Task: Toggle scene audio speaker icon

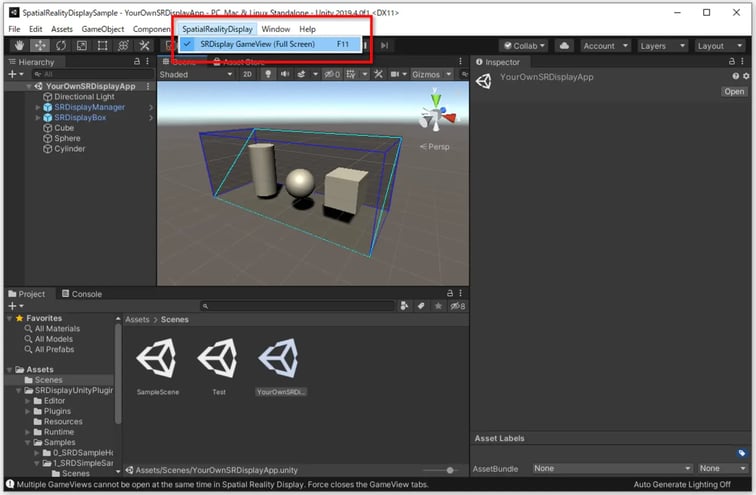Action: tap(285, 74)
